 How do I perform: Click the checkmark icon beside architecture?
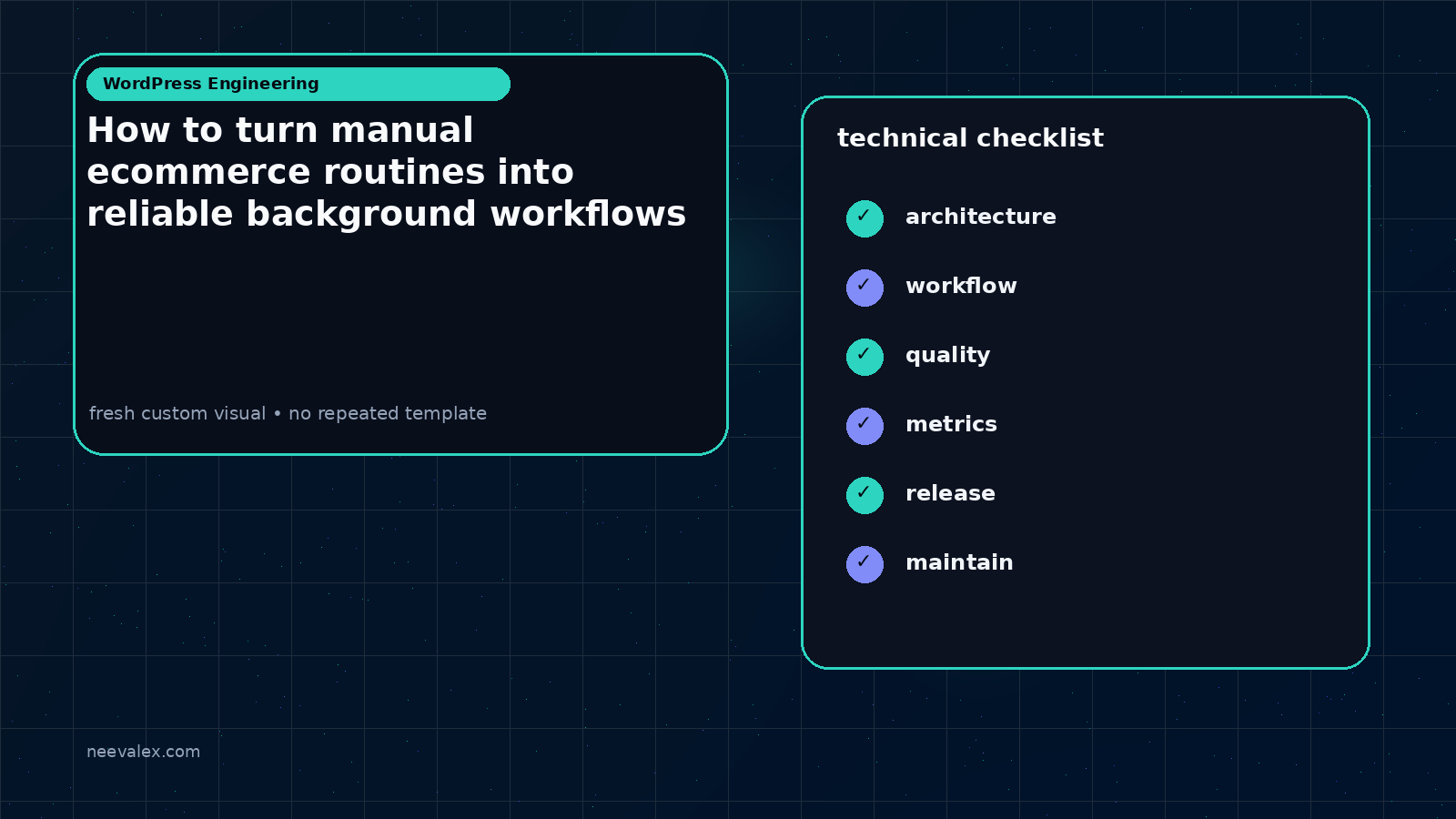[x=864, y=218]
